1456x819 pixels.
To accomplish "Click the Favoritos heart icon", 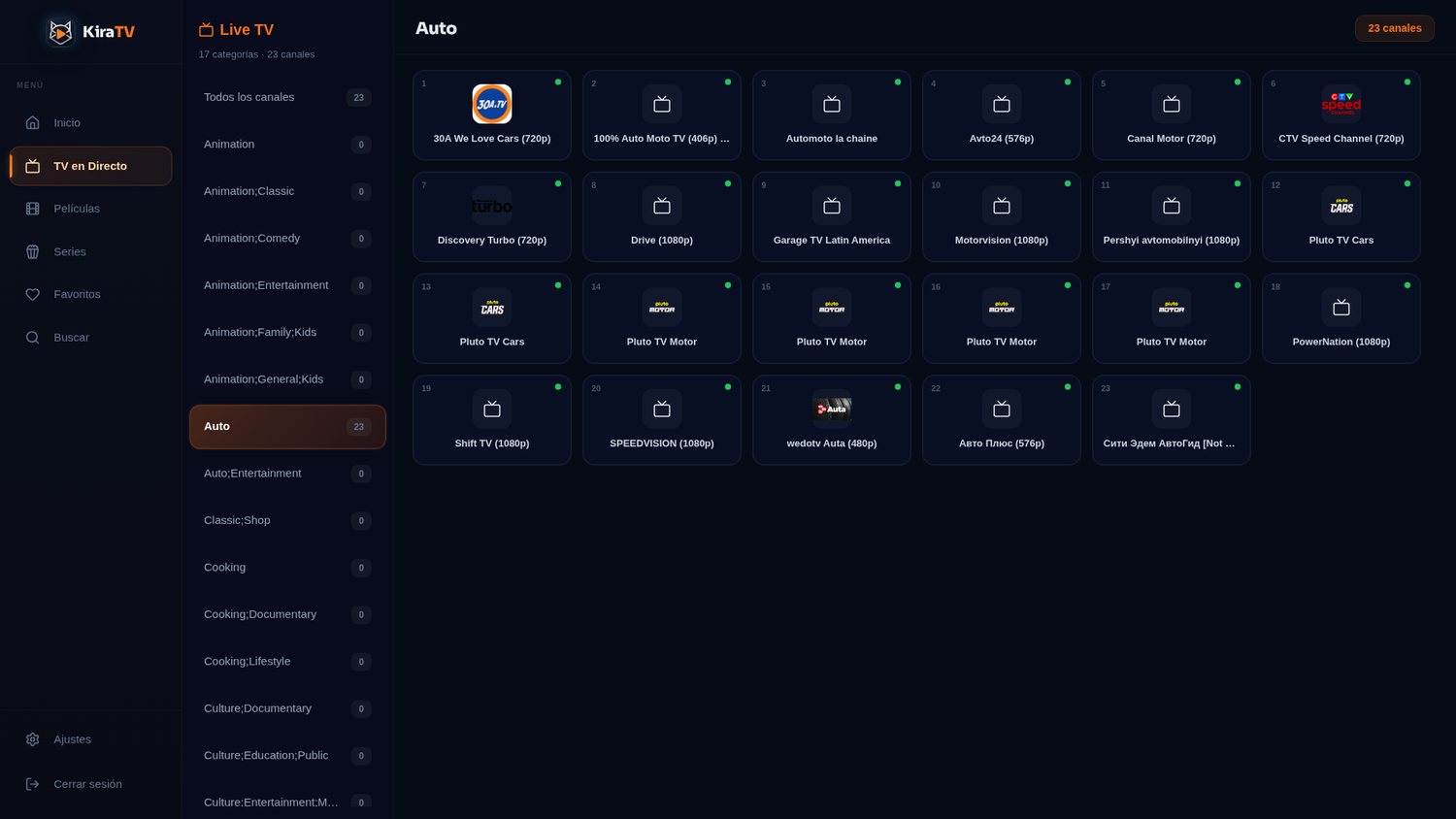I will [x=32, y=294].
